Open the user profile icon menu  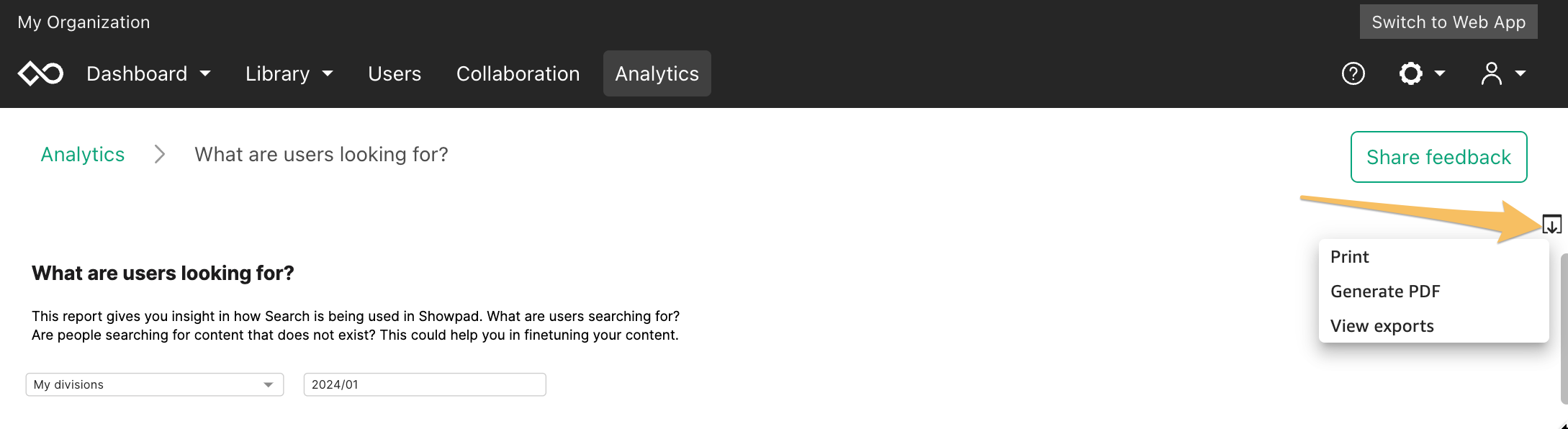tap(1492, 73)
